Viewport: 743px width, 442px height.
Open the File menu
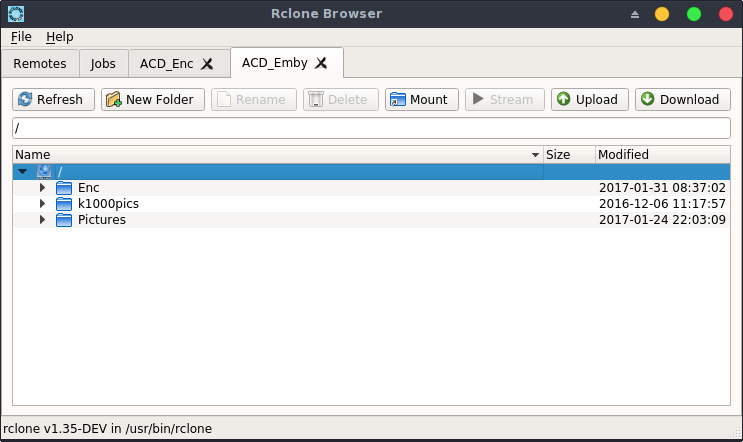click(x=21, y=36)
